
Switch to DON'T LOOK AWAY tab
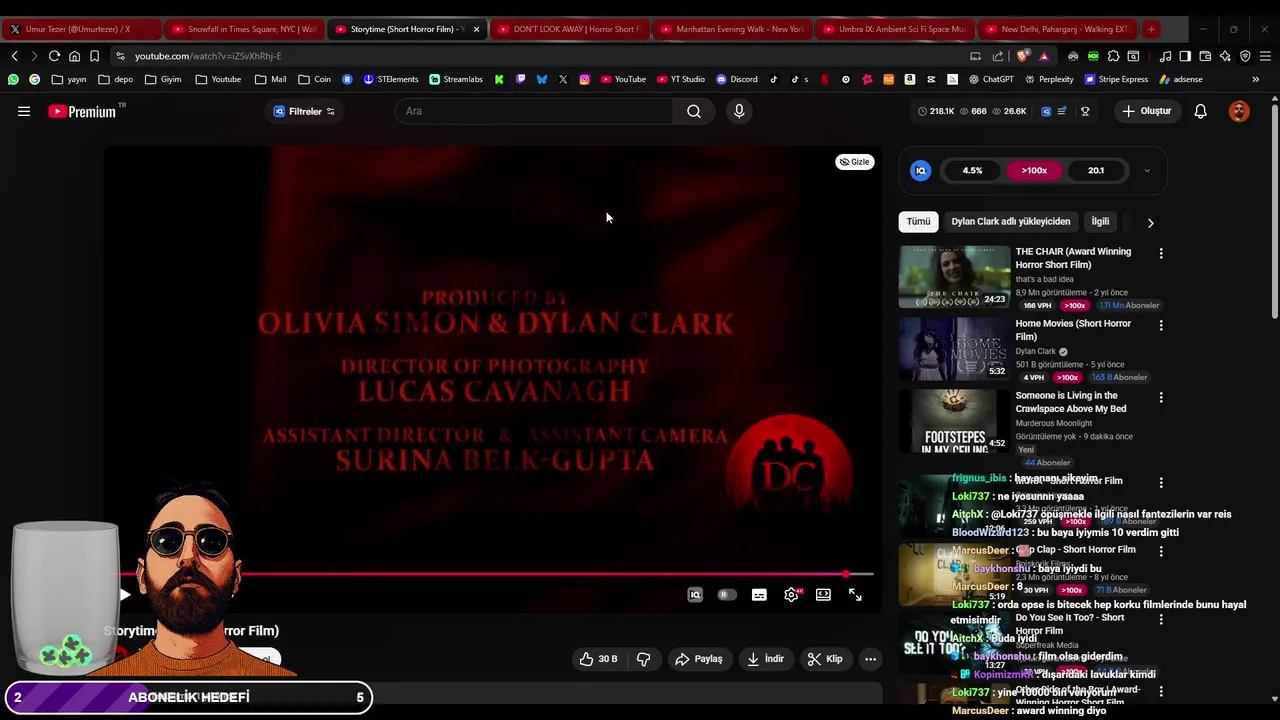(x=570, y=29)
